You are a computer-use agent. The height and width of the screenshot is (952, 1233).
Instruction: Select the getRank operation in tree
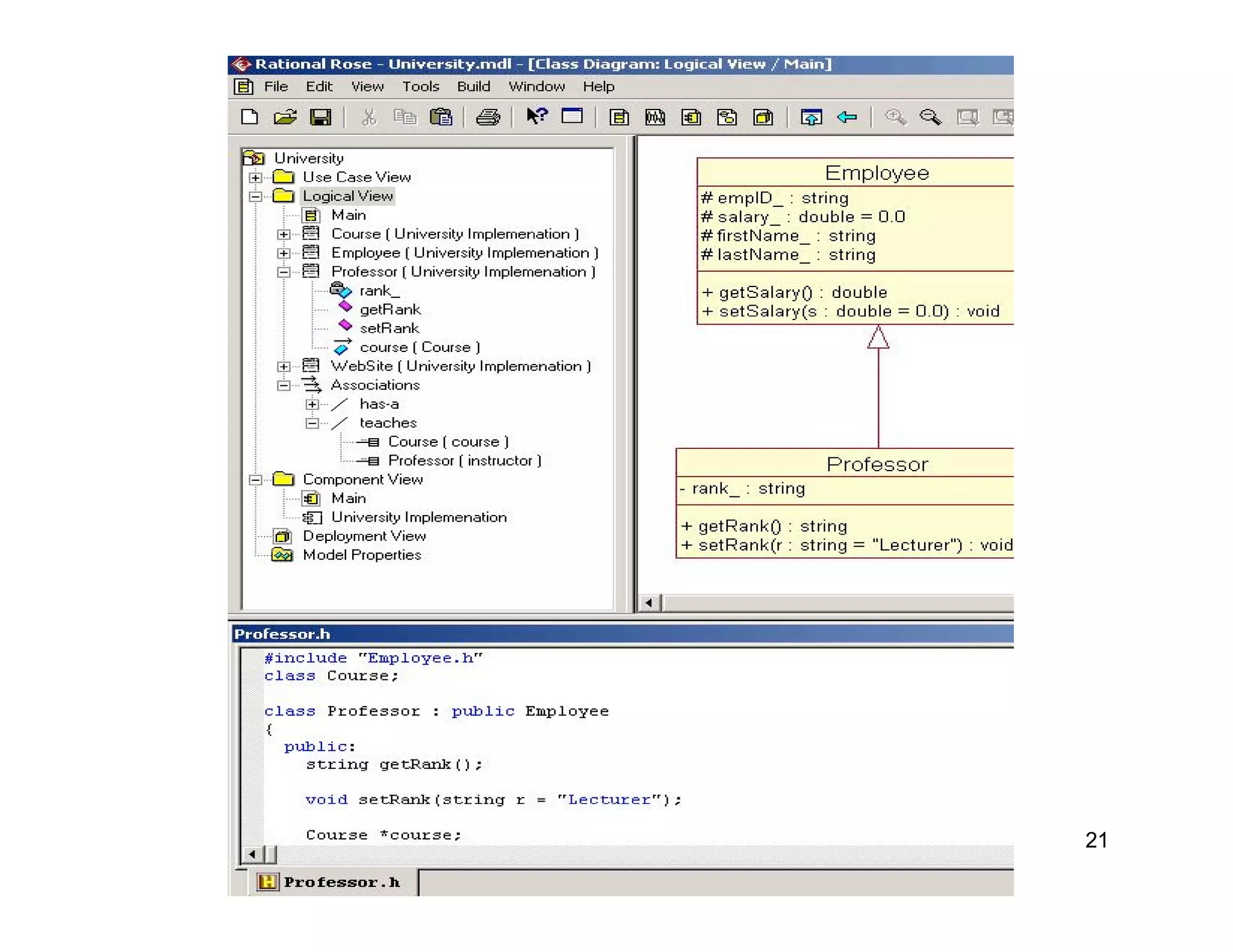pos(390,310)
